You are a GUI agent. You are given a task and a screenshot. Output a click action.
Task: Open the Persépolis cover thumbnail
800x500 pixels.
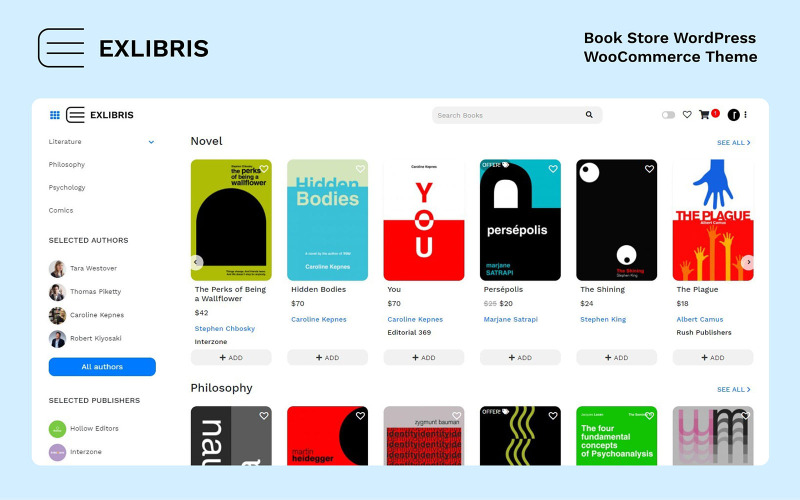[520, 220]
